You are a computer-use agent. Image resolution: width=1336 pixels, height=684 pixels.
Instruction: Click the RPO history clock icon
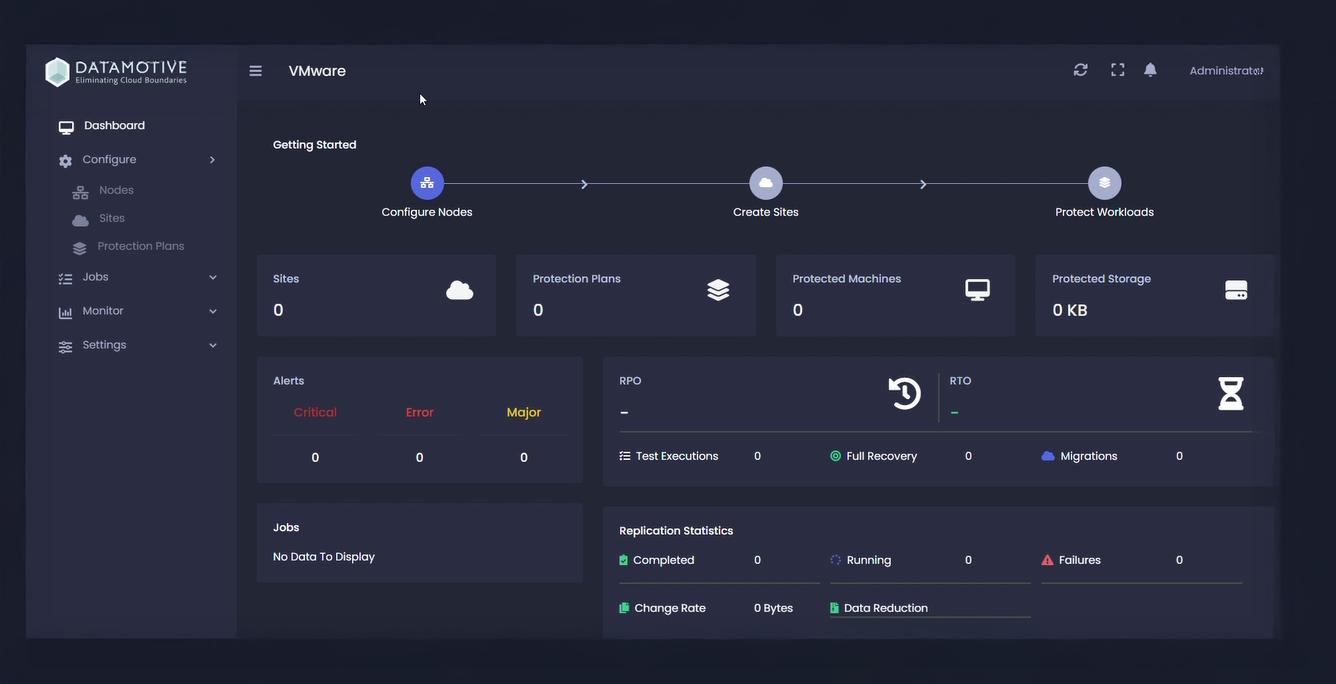point(903,393)
